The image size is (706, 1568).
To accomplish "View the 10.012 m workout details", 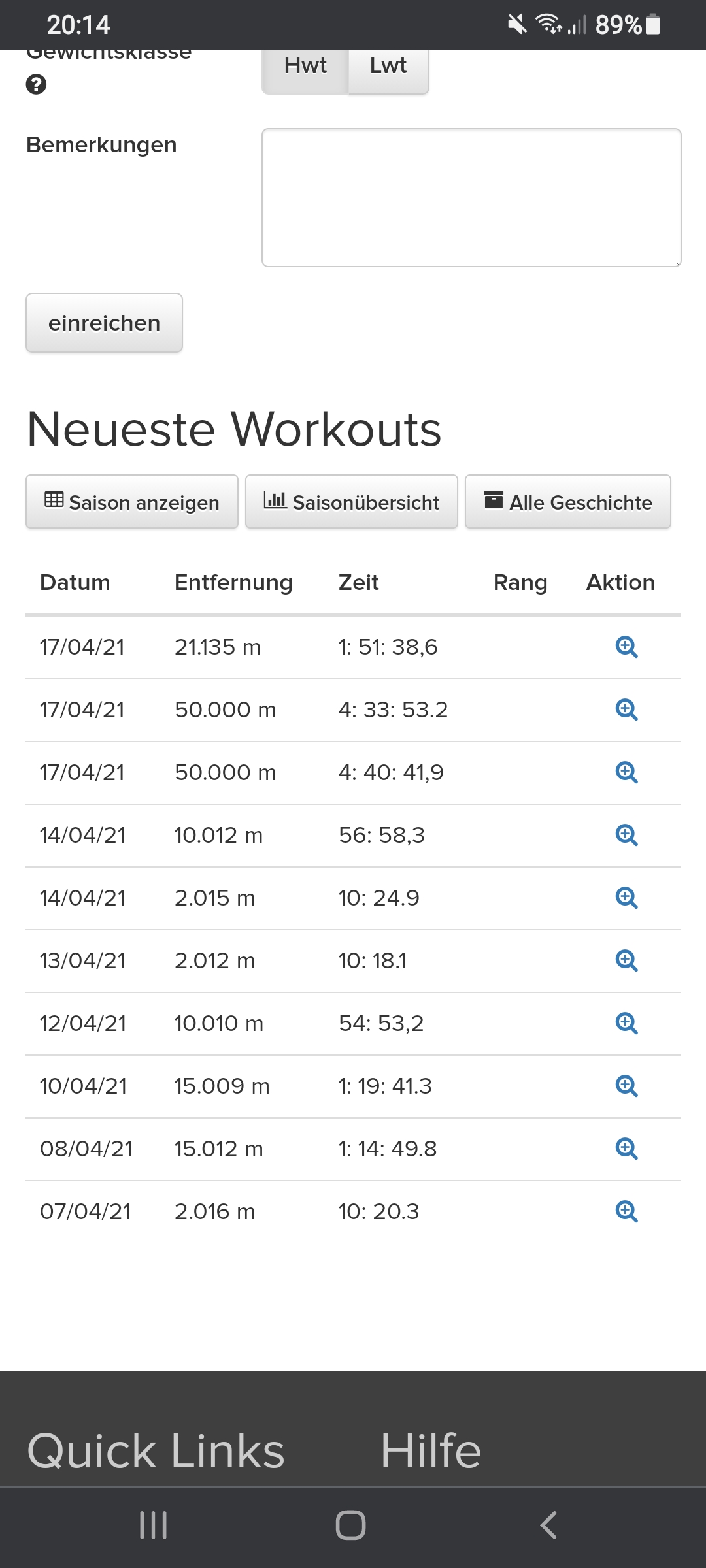I will pyautogui.click(x=626, y=835).
